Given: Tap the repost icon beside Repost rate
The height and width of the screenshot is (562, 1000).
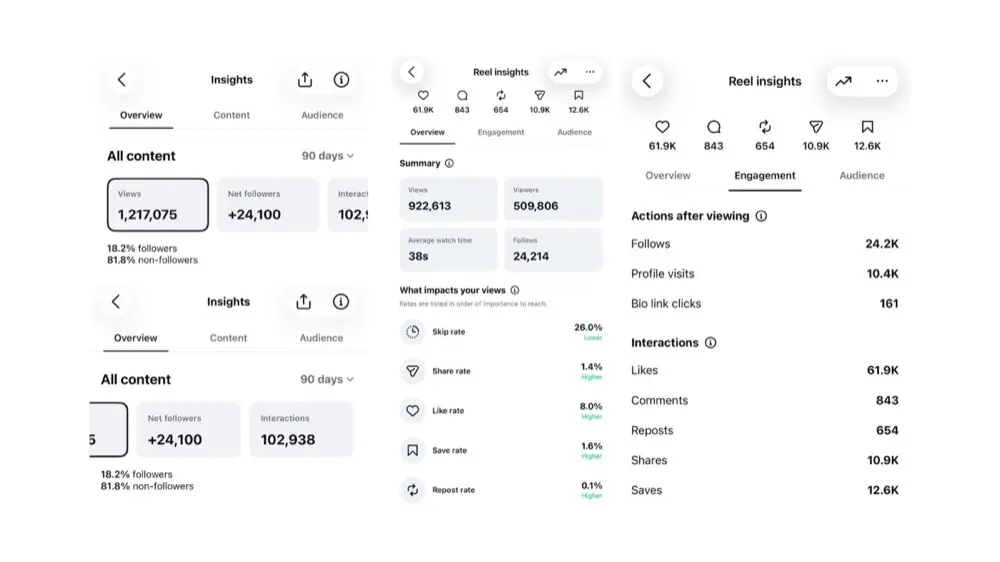Looking at the screenshot, I should (413, 490).
